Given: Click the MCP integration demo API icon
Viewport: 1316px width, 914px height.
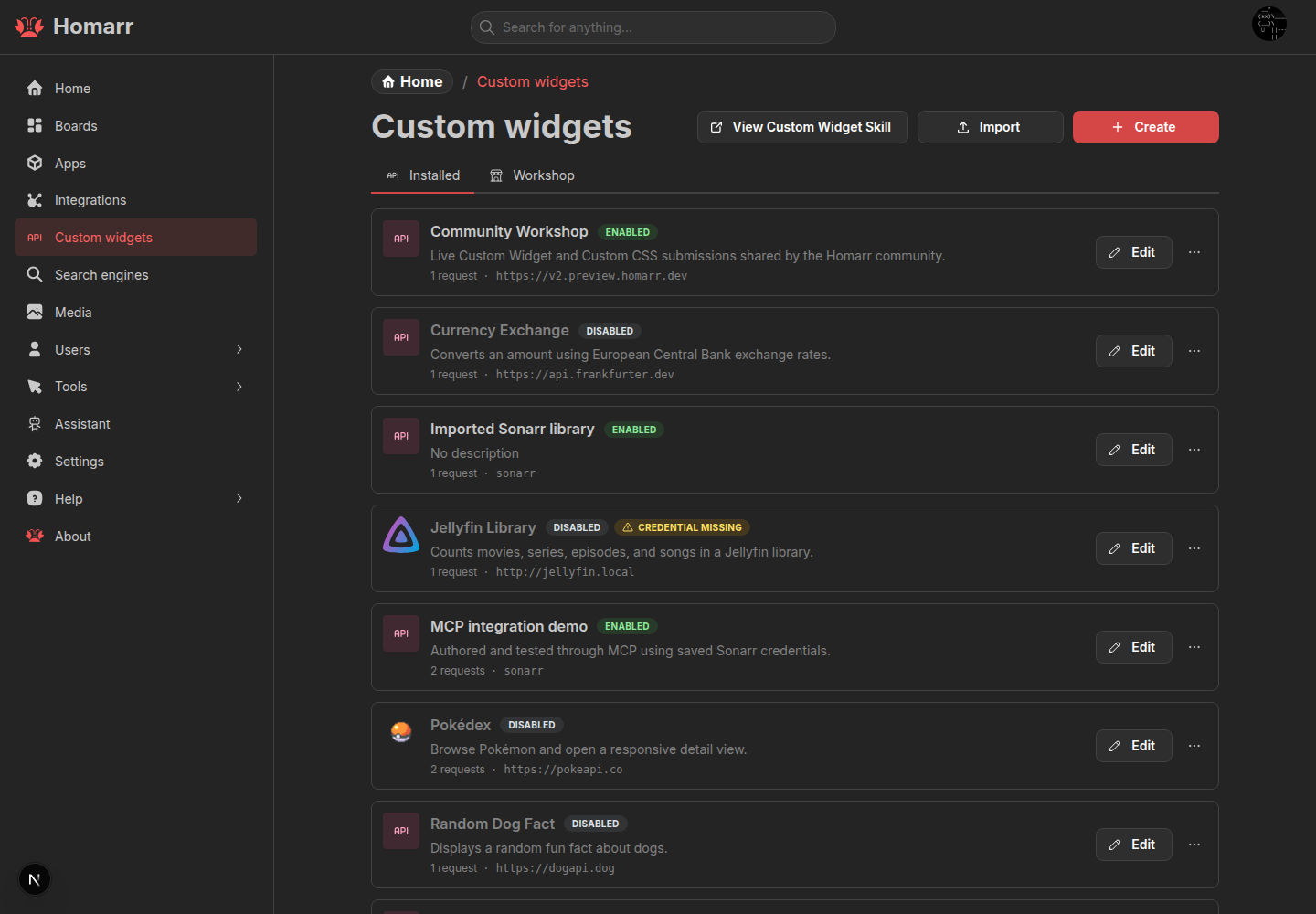Looking at the screenshot, I should [401, 633].
